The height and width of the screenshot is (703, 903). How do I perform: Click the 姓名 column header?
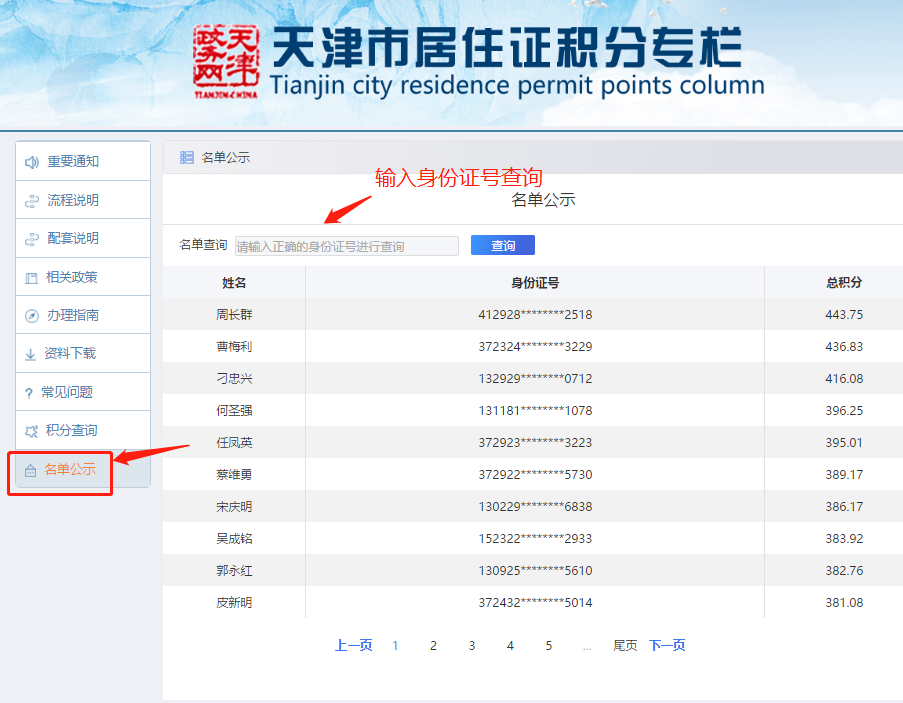(234, 283)
